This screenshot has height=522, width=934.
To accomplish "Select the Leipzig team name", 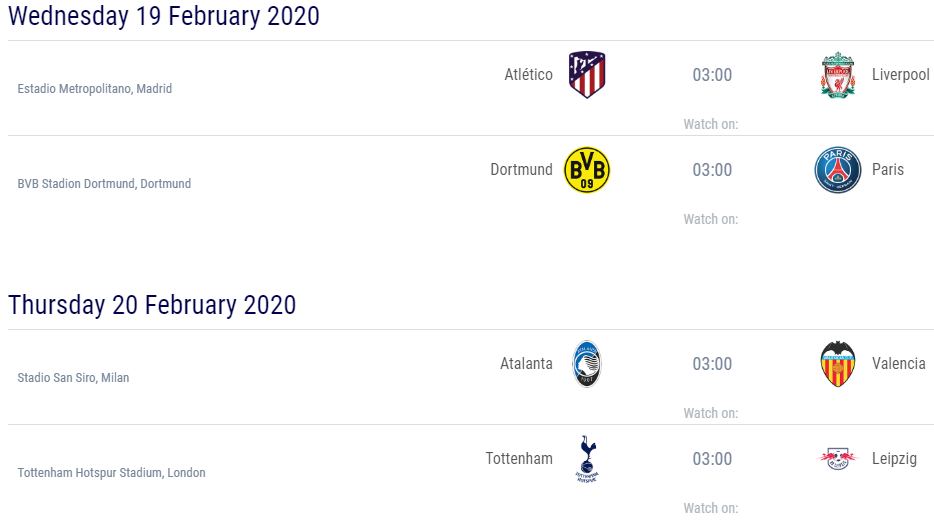I will pos(894,459).
